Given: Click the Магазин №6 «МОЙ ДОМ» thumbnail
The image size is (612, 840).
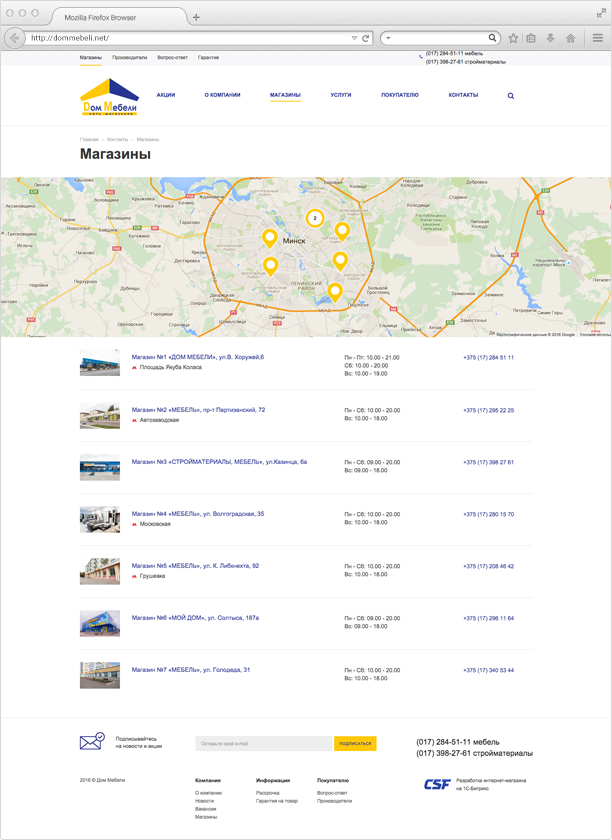Looking at the screenshot, I should tap(100, 623).
